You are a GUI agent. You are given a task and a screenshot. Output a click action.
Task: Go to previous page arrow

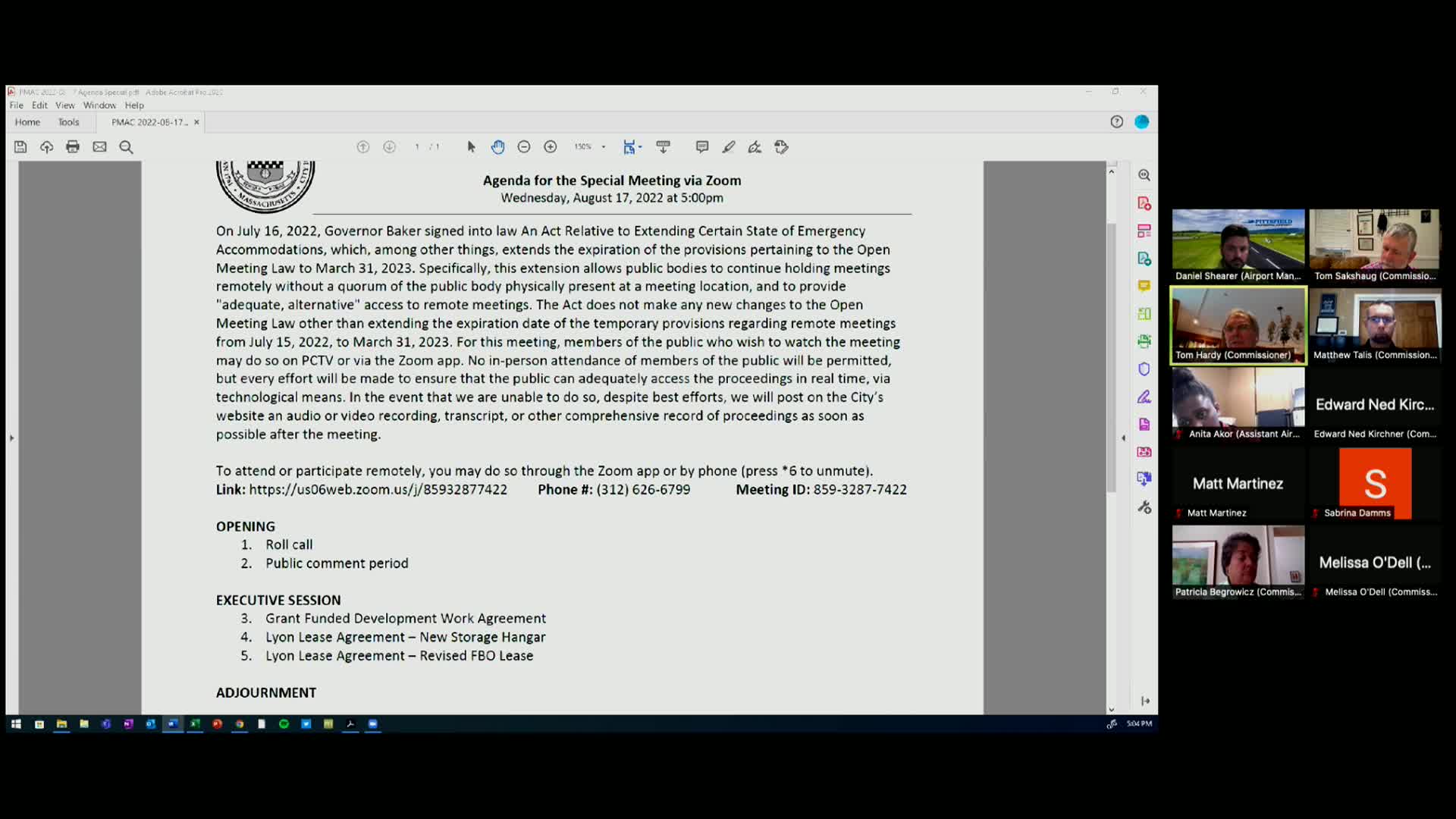pos(363,147)
